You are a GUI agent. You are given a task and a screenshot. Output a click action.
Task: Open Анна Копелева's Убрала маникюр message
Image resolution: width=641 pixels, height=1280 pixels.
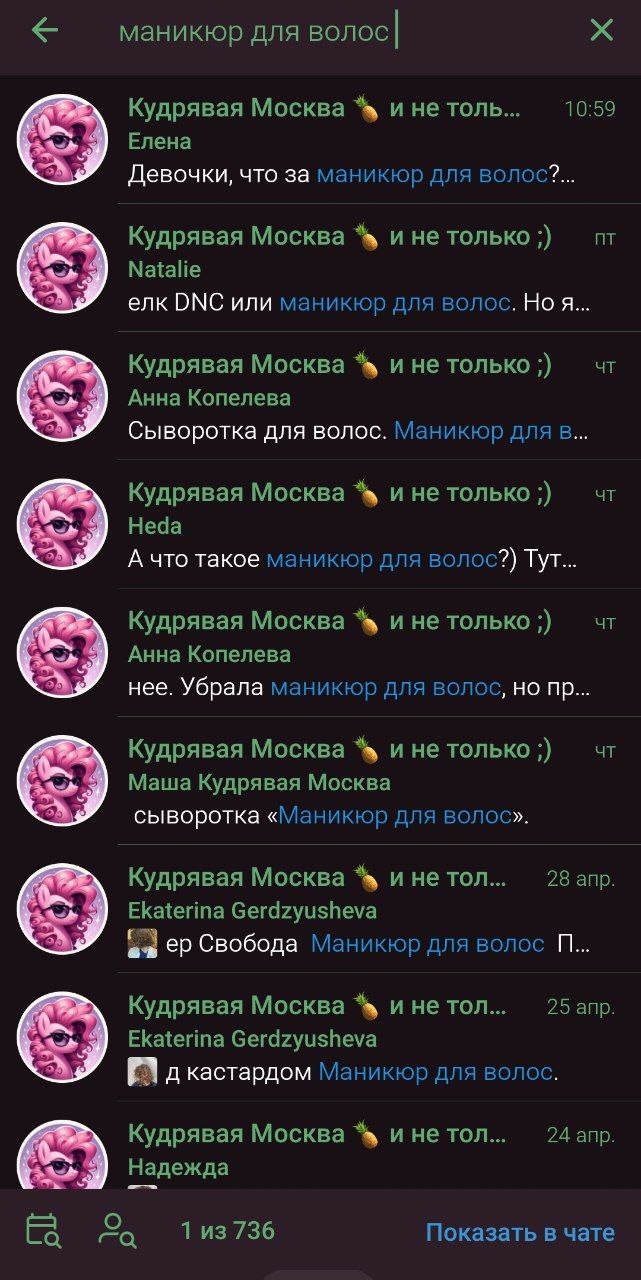click(x=320, y=652)
